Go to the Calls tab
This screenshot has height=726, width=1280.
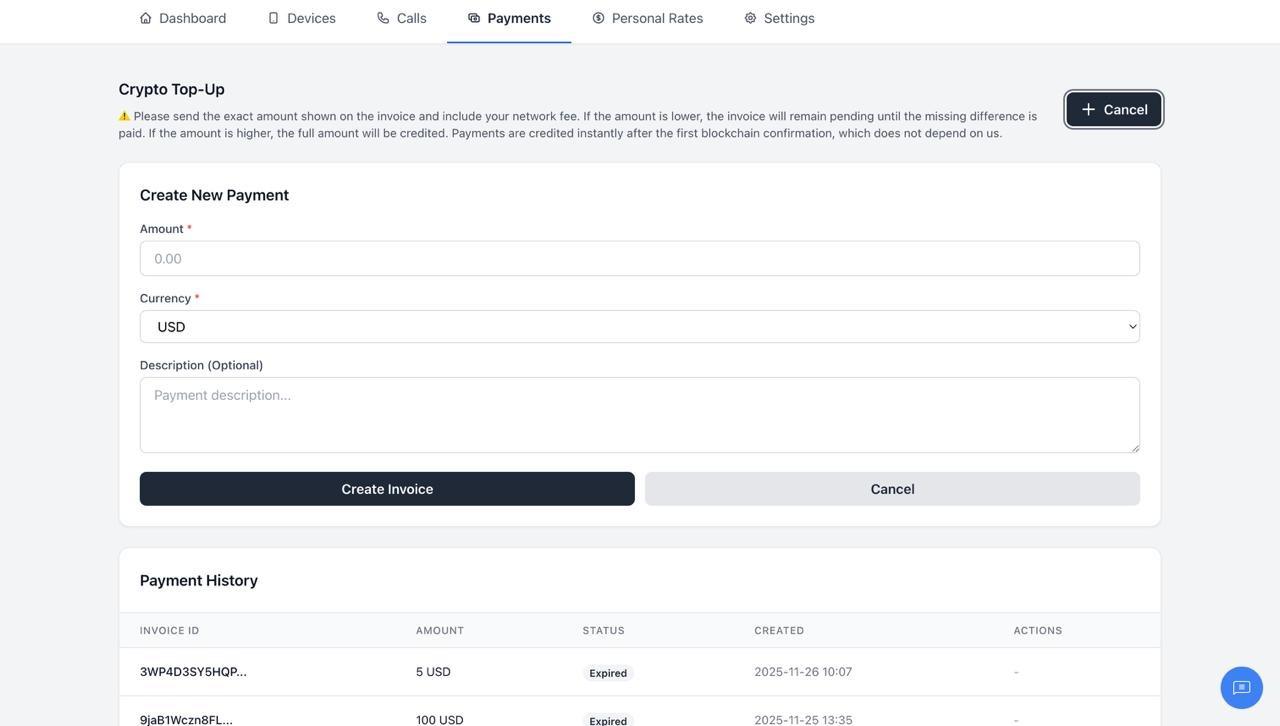(x=411, y=18)
